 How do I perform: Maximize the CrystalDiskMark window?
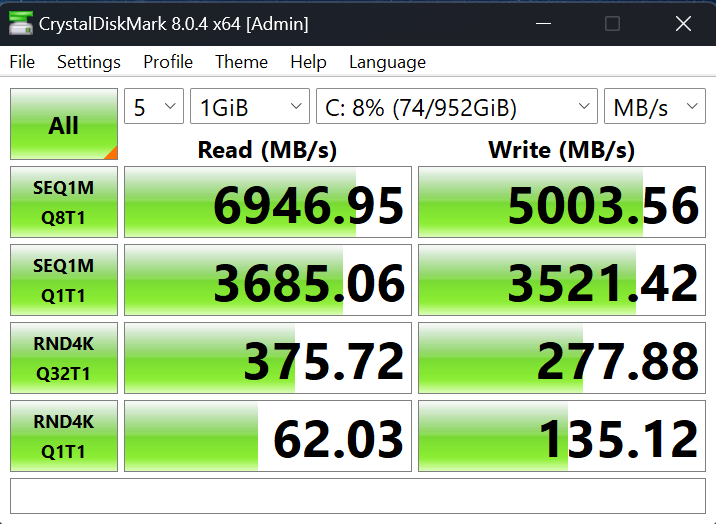(612, 23)
